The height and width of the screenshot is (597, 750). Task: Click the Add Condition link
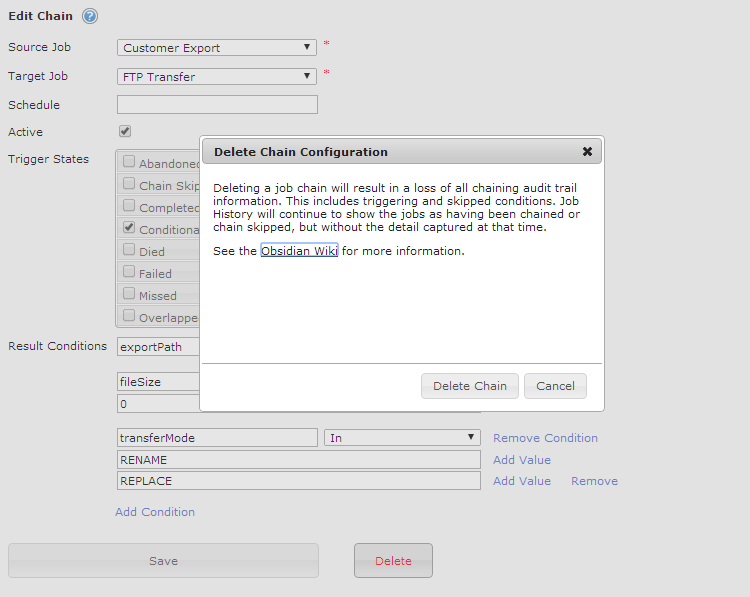[155, 512]
